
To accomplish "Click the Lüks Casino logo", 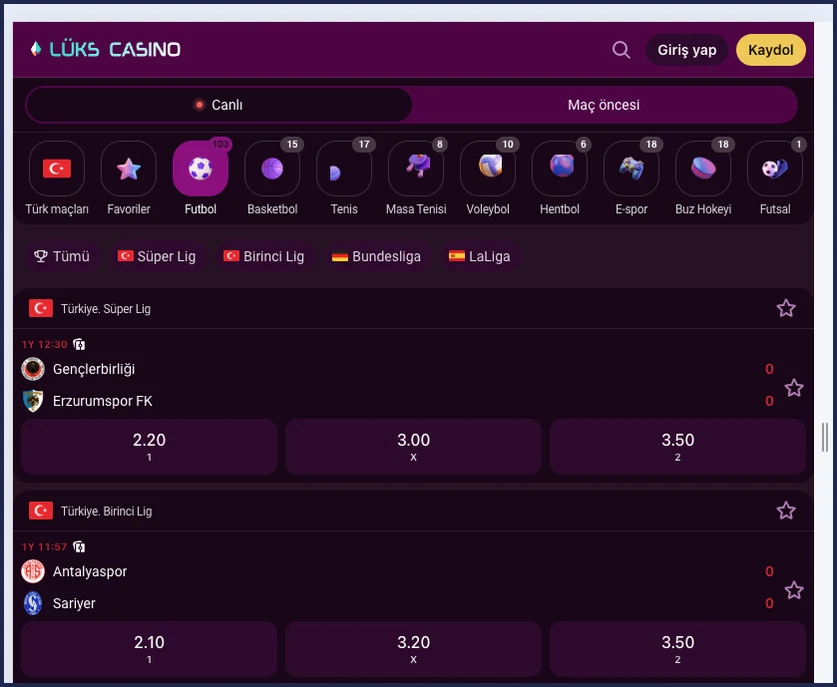I will (106, 50).
